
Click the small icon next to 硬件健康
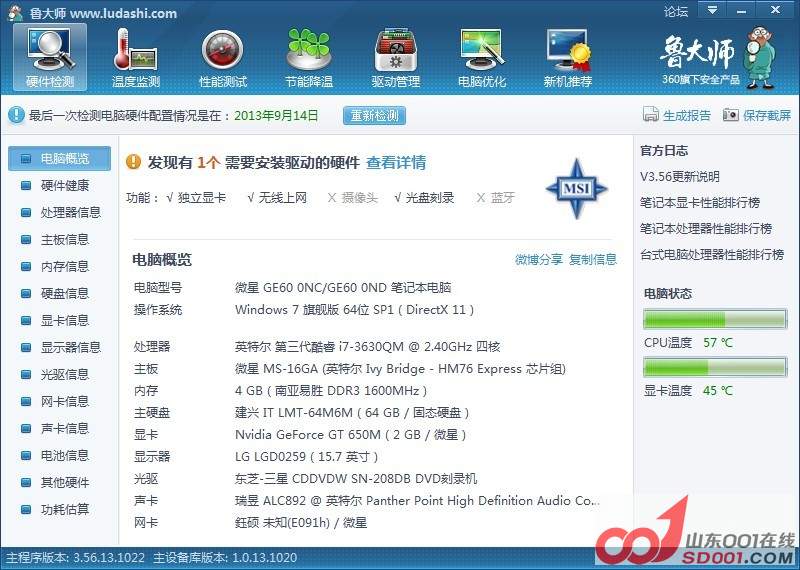click(26, 185)
